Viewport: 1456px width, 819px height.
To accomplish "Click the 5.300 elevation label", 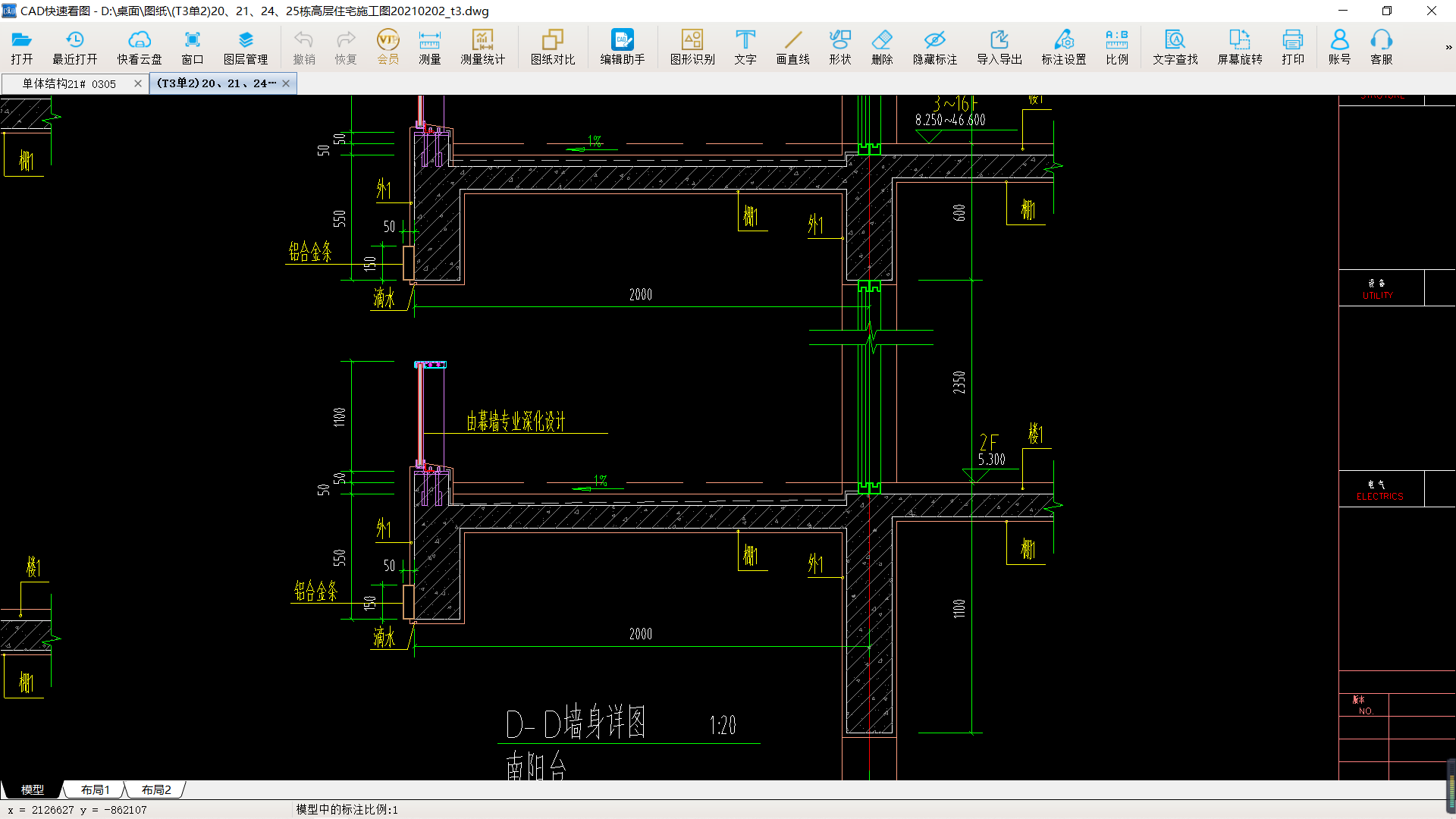I will (991, 460).
